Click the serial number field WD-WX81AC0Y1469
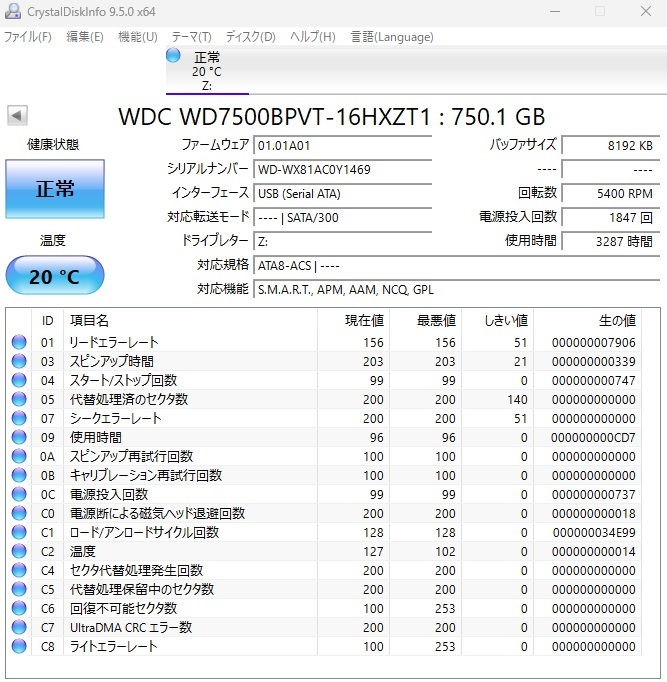The height and width of the screenshot is (682, 667). 343,169
